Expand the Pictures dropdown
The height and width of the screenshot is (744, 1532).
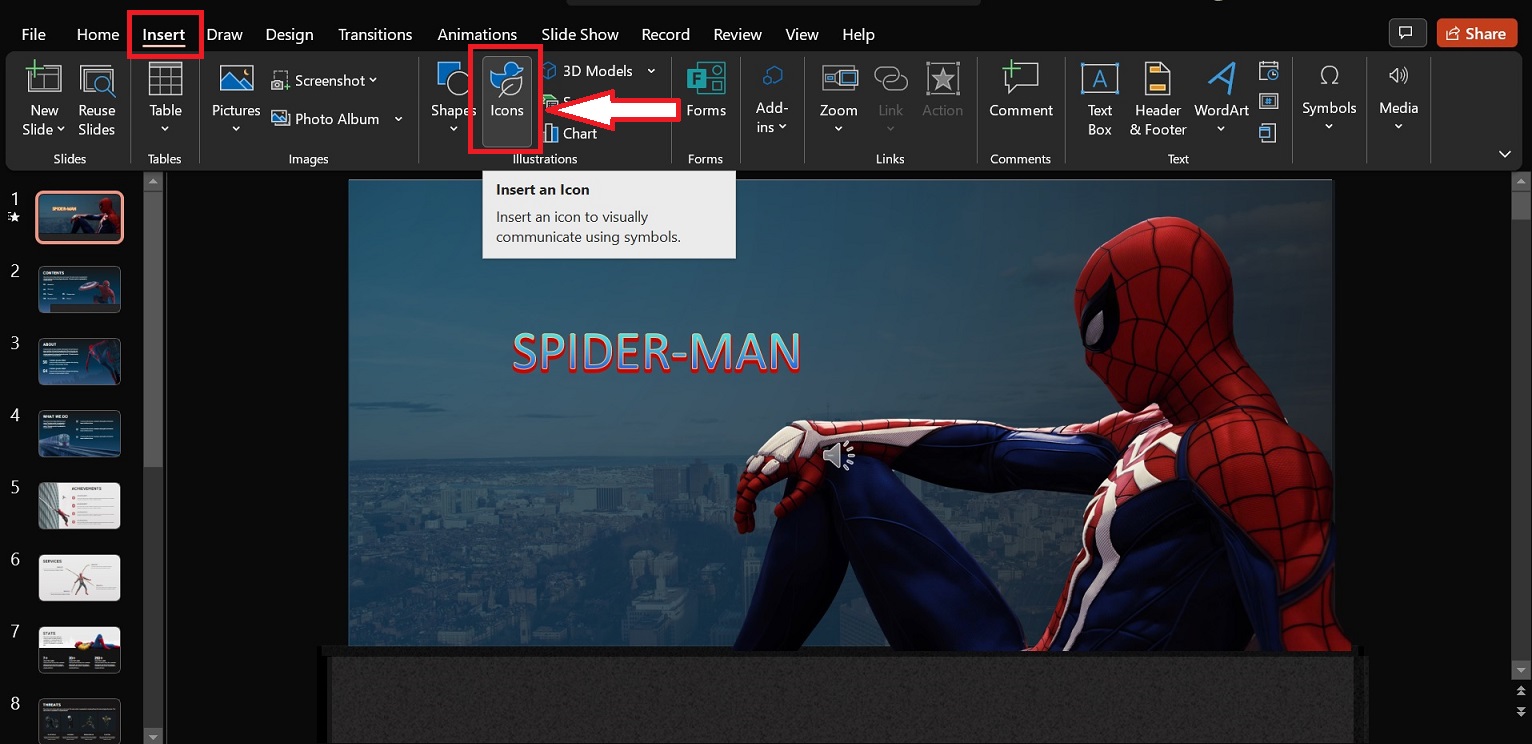pyautogui.click(x=236, y=129)
